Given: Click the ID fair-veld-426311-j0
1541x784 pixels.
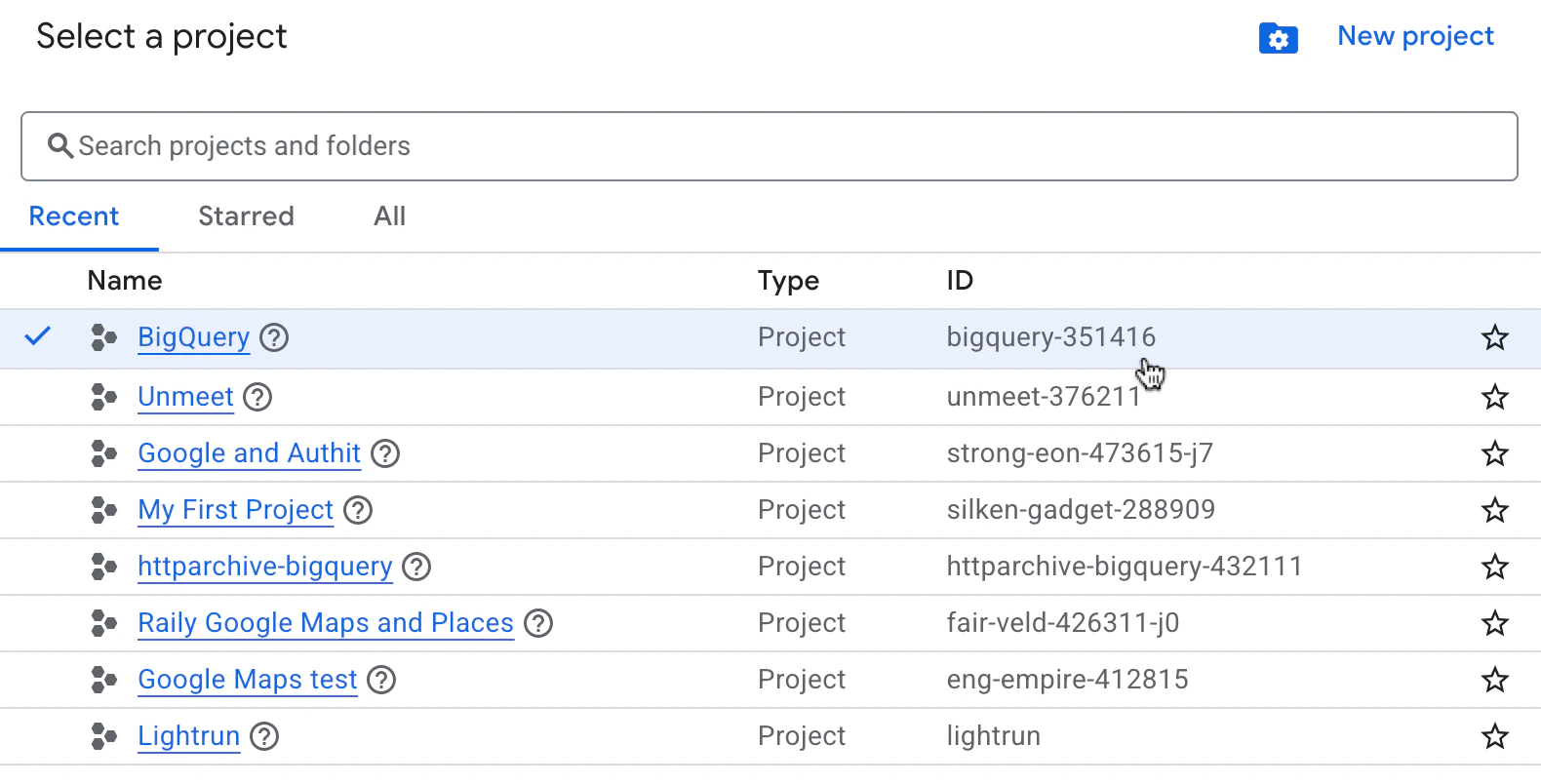Looking at the screenshot, I should 1063,623.
